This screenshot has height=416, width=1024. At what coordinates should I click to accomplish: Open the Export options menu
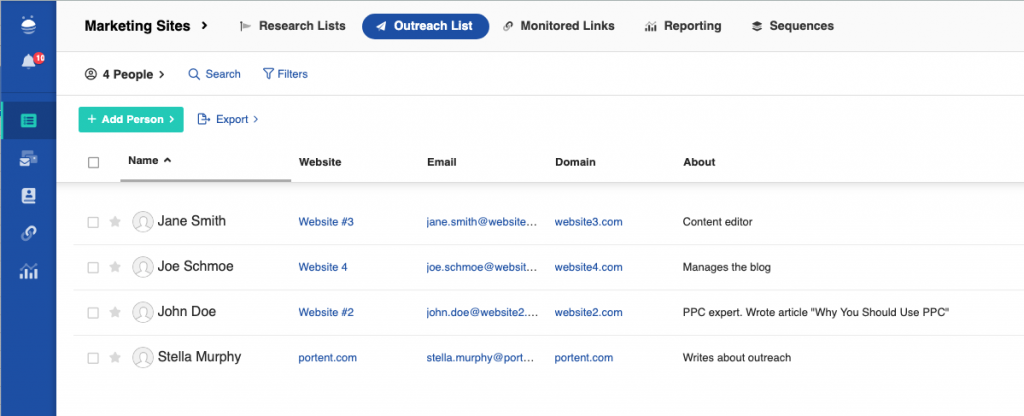228,120
